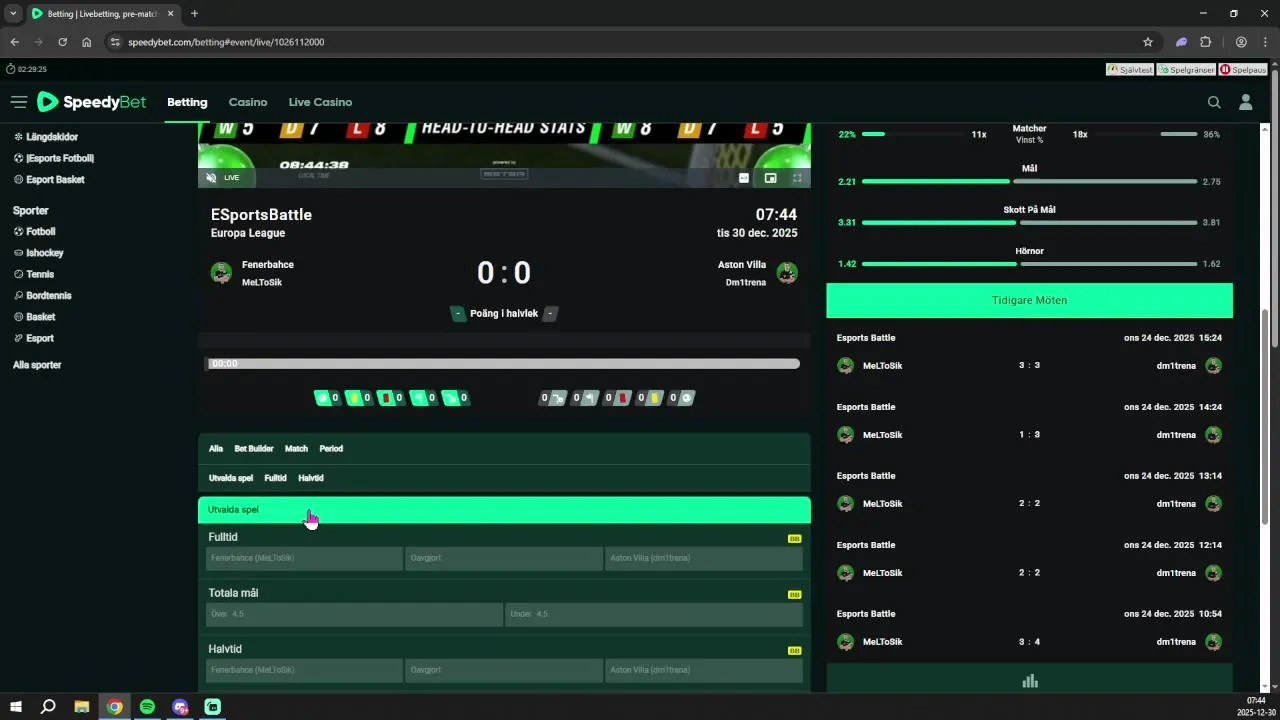This screenshot has height=720, width=1280.
Task: Click Fenerbahce MeLToSik player avatar
Action: 221,273
